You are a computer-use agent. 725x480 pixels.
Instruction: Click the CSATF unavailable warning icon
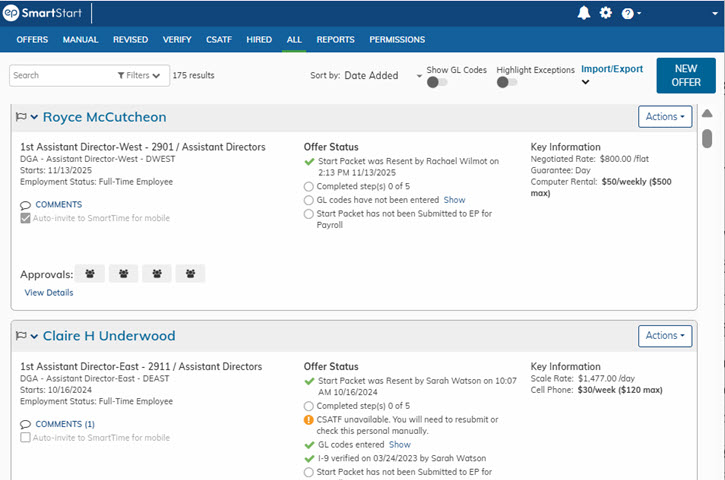tap(308, 420)
